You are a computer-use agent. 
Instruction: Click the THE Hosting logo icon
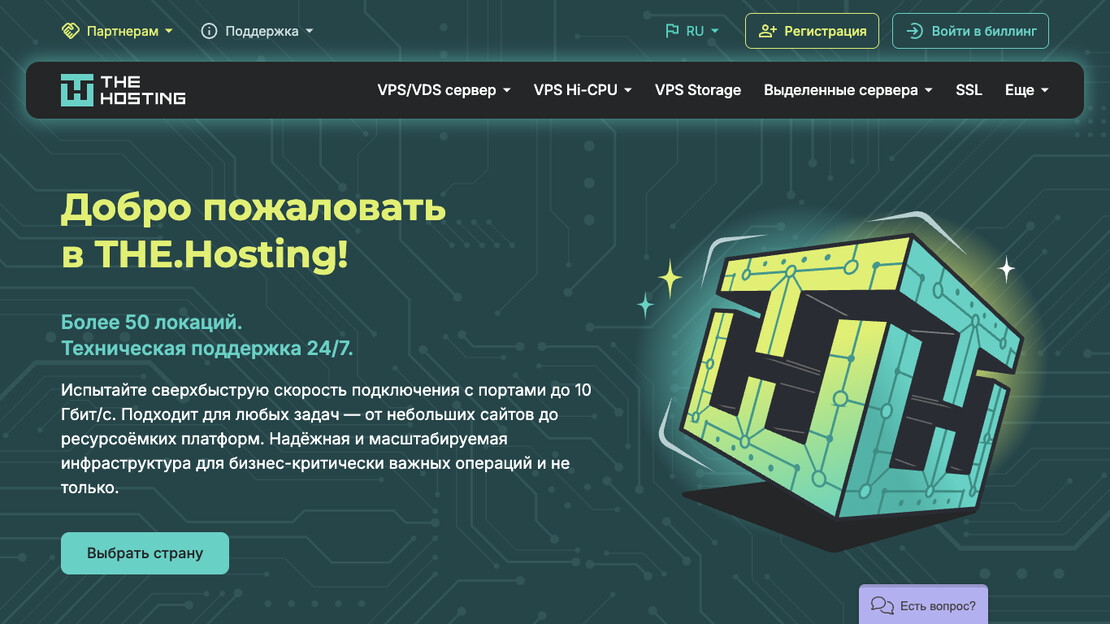tap(77, 90)
